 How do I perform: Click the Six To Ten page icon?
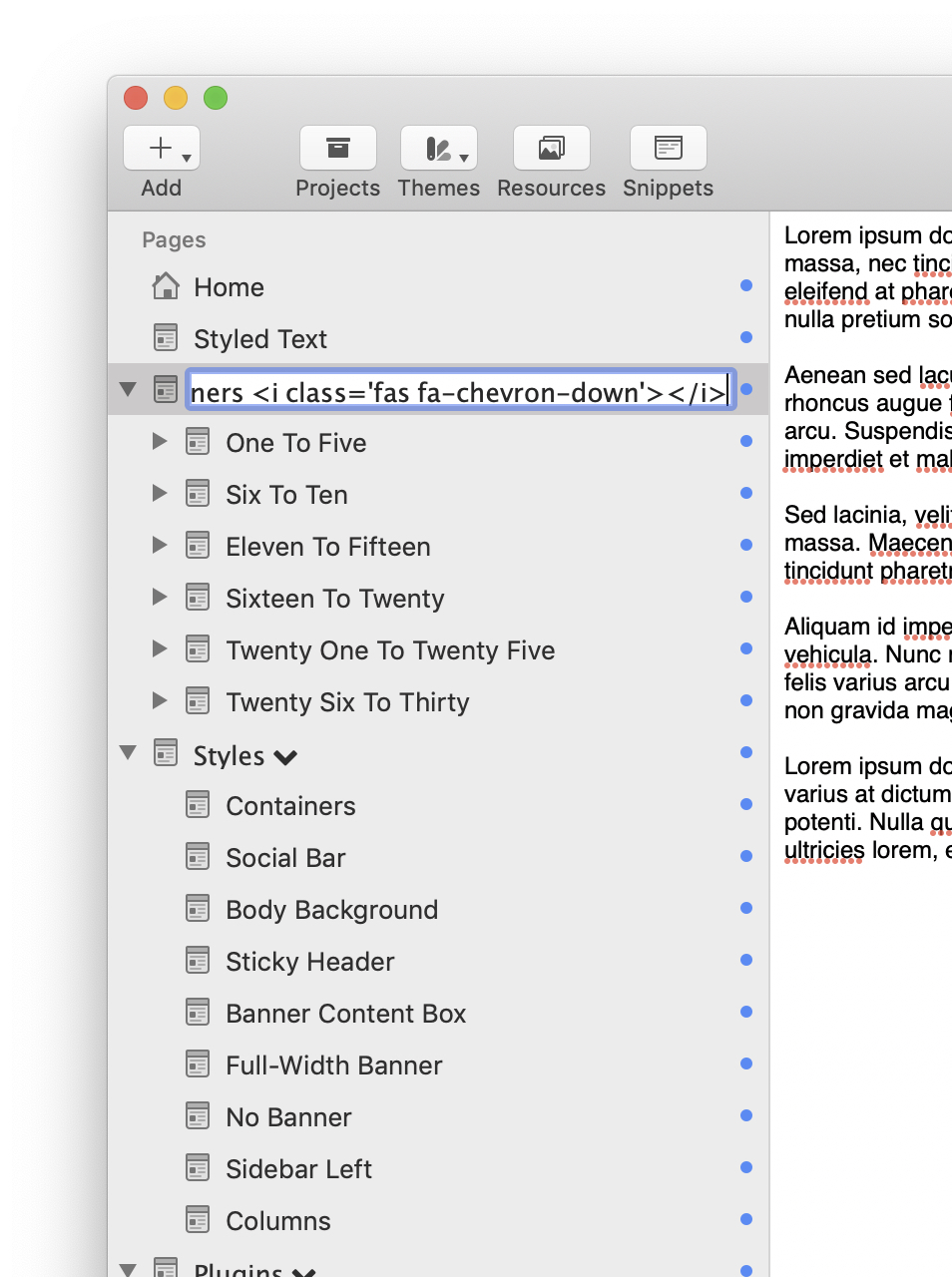coord(198,494)
